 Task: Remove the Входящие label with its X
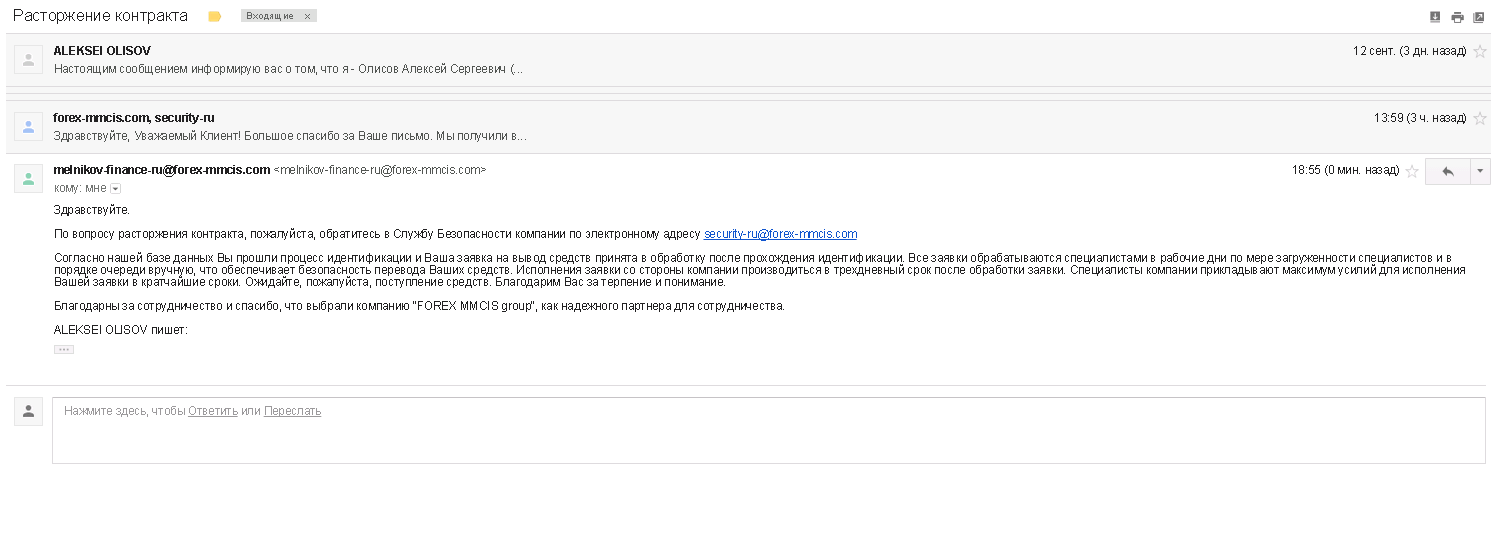tap(307, 16)
